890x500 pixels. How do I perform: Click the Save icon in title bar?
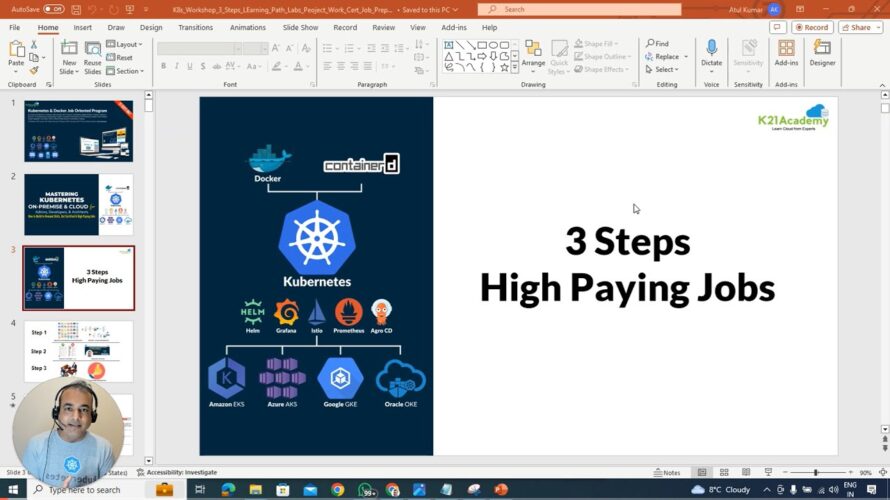[75, 9]
